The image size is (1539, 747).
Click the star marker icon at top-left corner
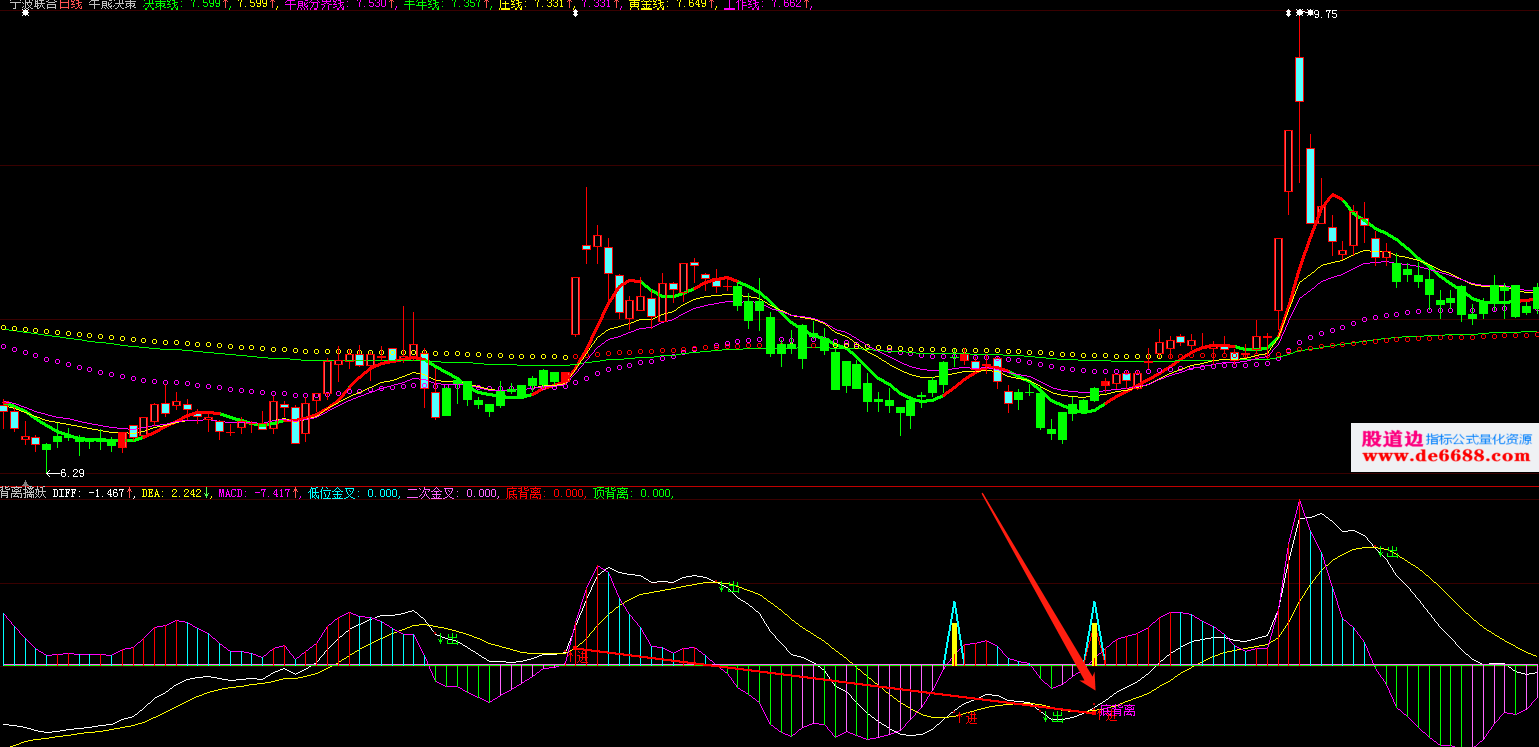coord(25,15)
